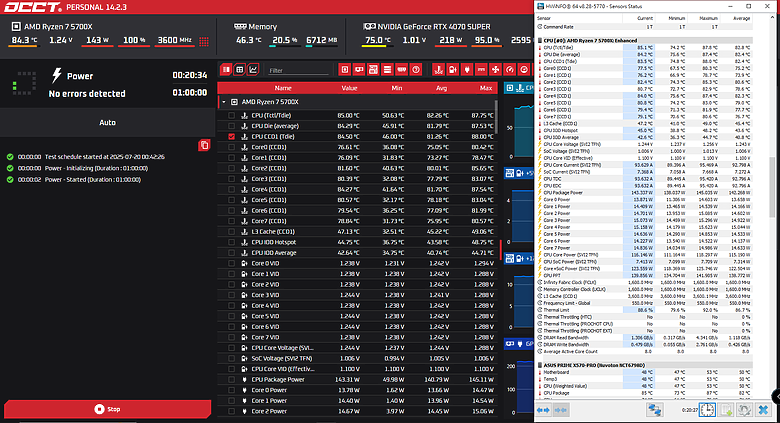The width and height of the screenshot is (780, 423).
Task: Select HWiNFO 'CPU Package Power' row
Action: tap(645, 193)
